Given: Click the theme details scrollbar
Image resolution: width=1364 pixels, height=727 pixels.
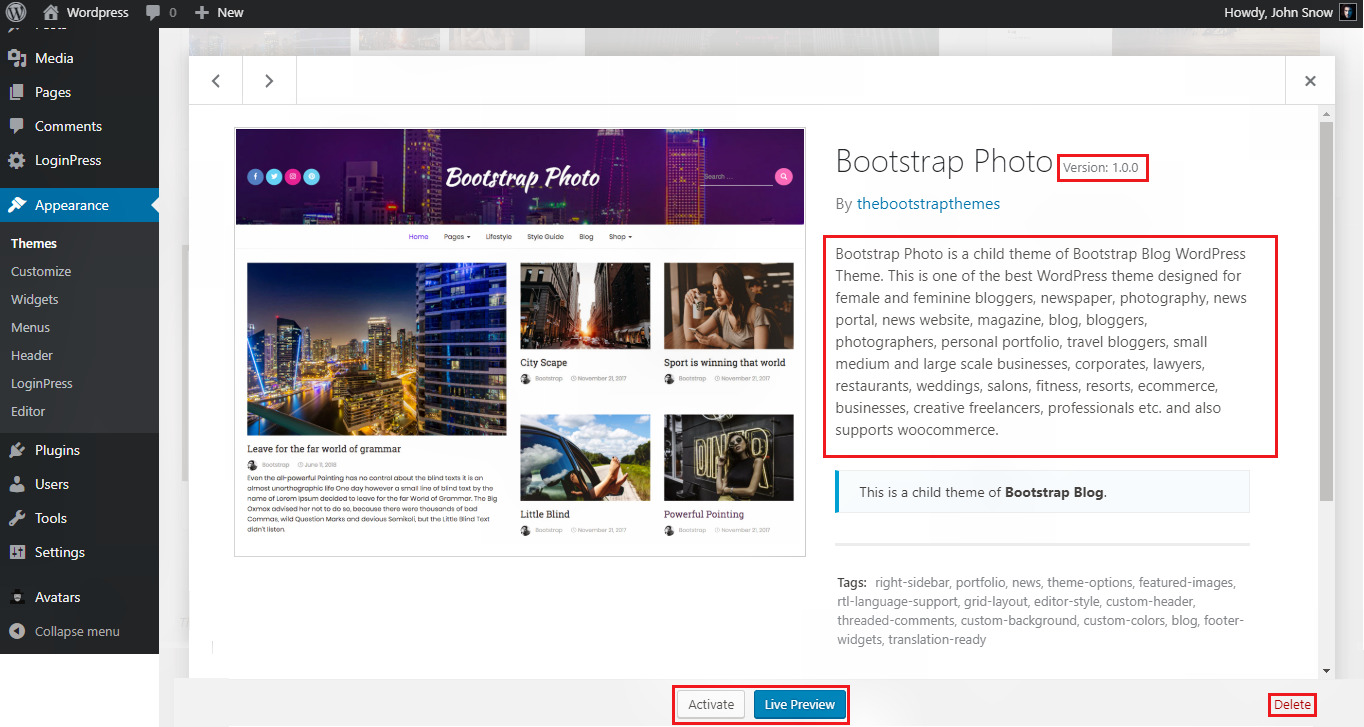Looking at the screenshot, I should (1326, 310).
